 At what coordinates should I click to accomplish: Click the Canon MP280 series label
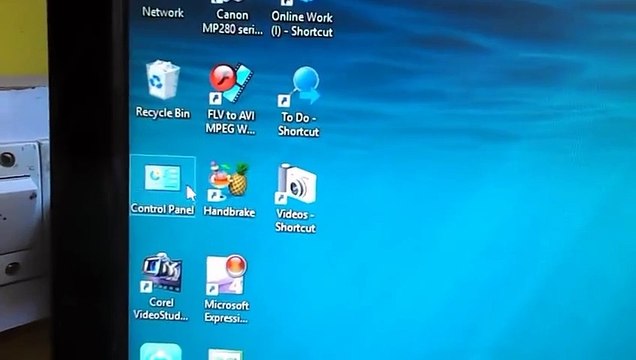(x=232, y=22)
